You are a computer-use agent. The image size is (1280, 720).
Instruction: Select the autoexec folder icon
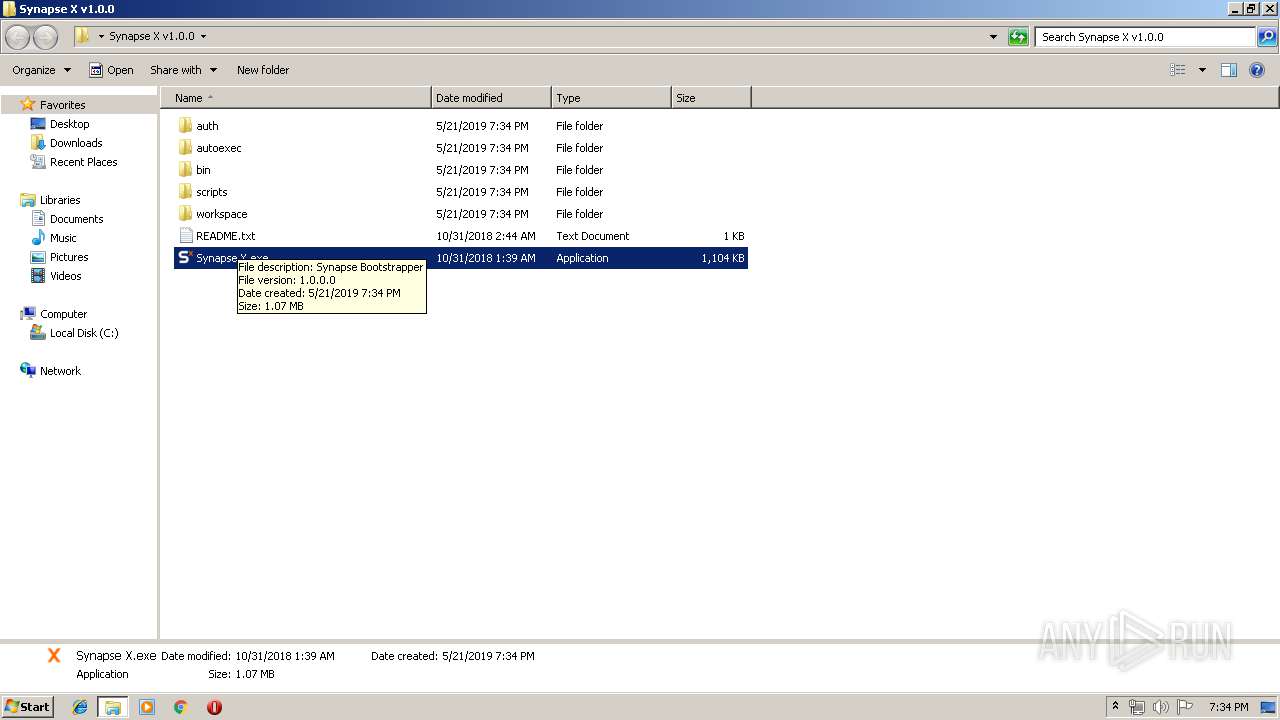click(185, 148)
